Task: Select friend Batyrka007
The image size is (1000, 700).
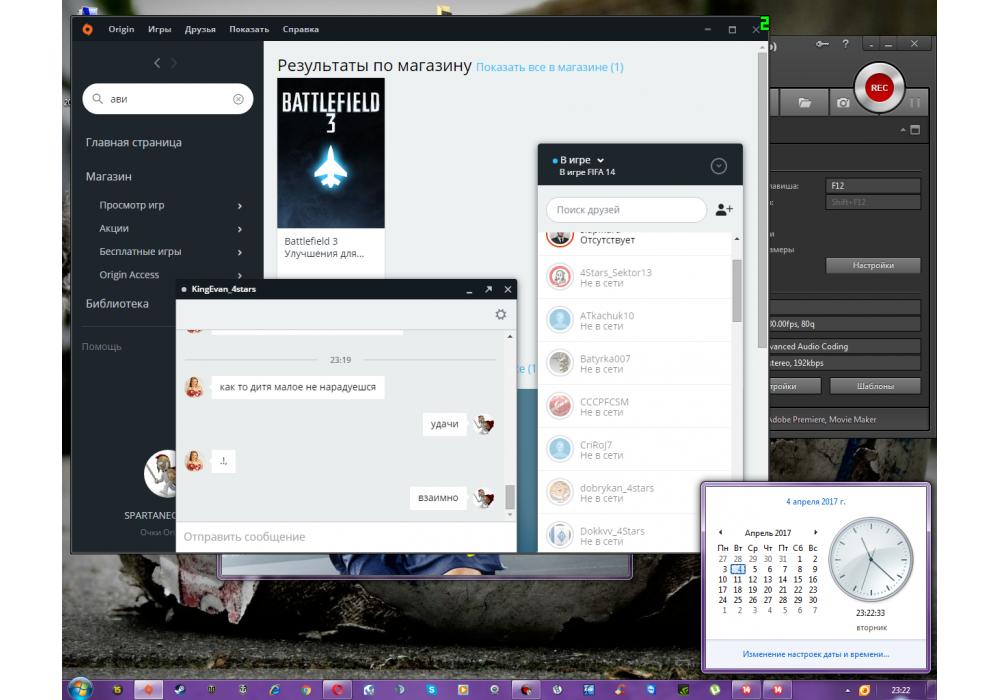Action: [635, 363]
